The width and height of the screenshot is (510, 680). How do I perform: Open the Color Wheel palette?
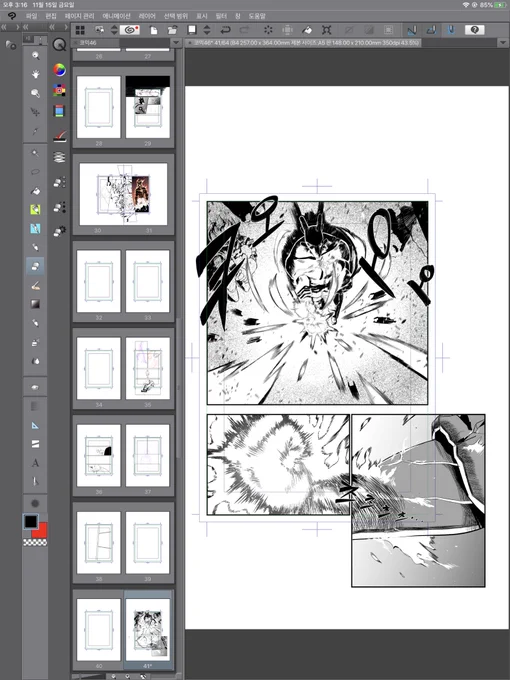(x=59, y=69)
